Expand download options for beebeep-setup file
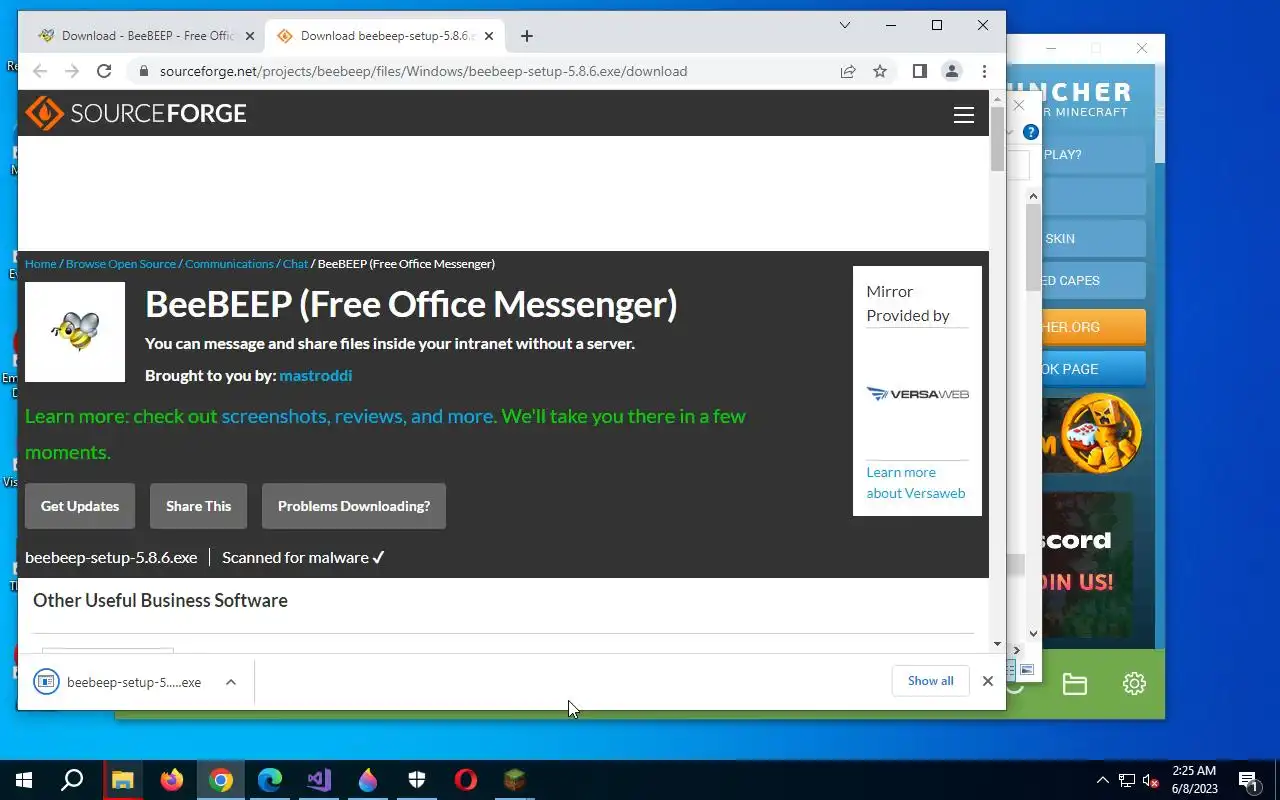Viewport: 1280px width, 800px height. coord(231,682)
